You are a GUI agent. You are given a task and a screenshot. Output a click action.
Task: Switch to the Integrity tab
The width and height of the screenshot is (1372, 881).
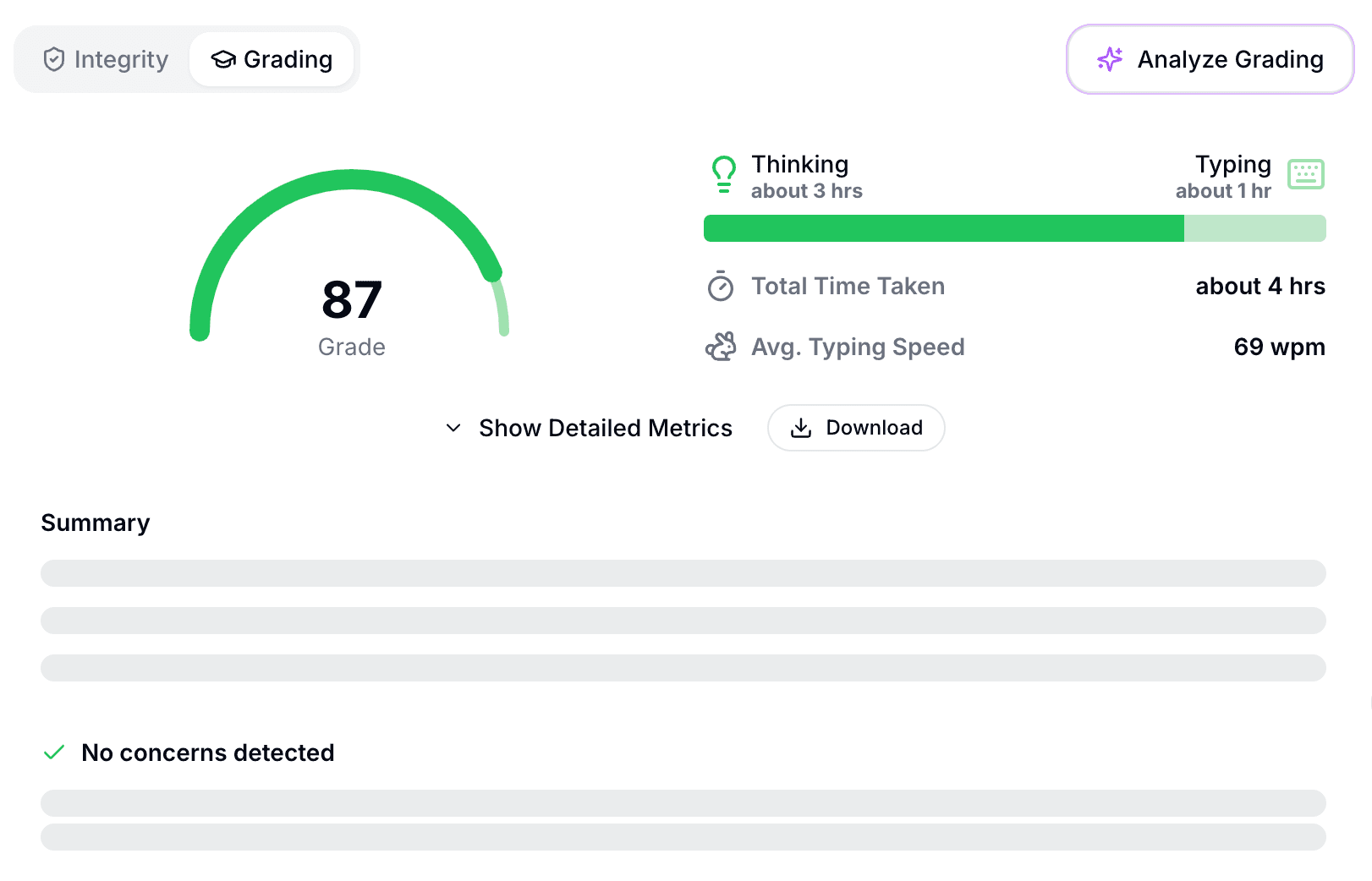coord(106,59)
